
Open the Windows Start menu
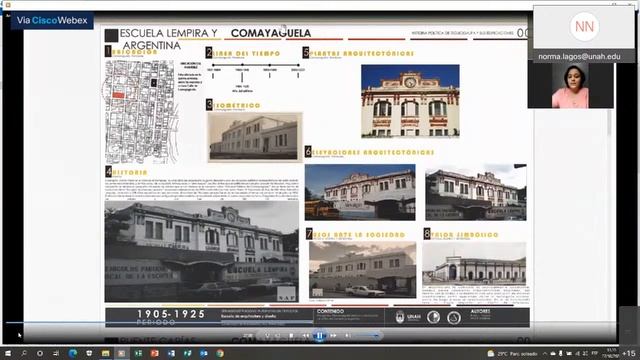tap(8, 353)
